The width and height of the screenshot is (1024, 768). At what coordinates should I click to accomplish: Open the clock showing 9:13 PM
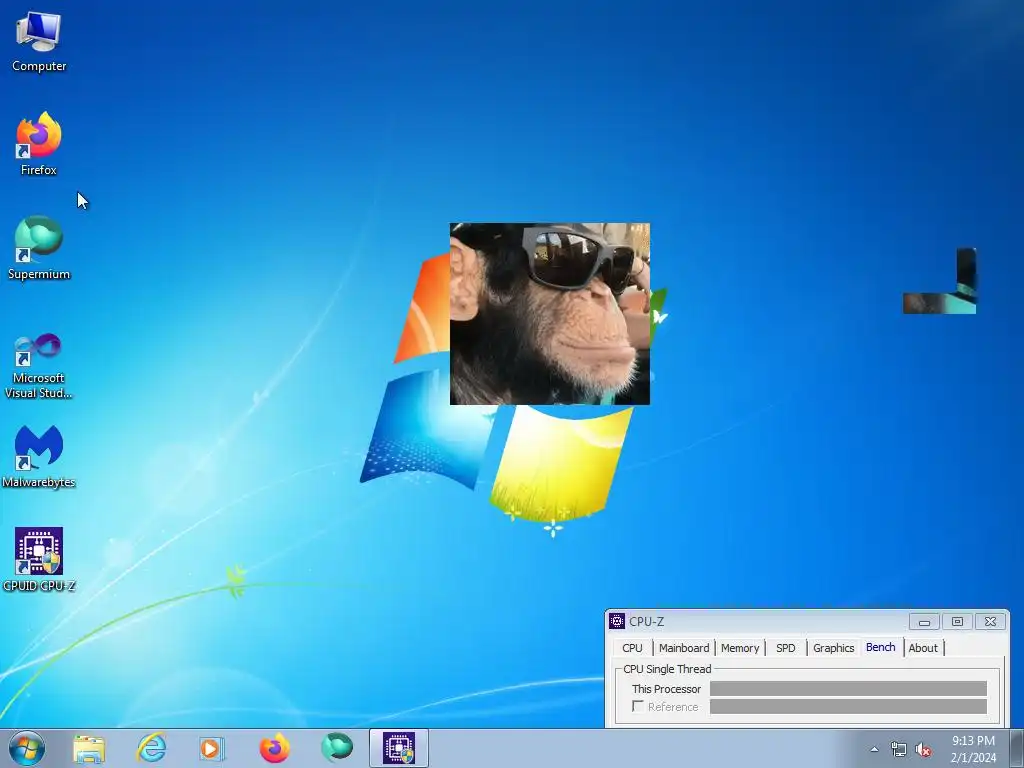click(x=973, y=749)
